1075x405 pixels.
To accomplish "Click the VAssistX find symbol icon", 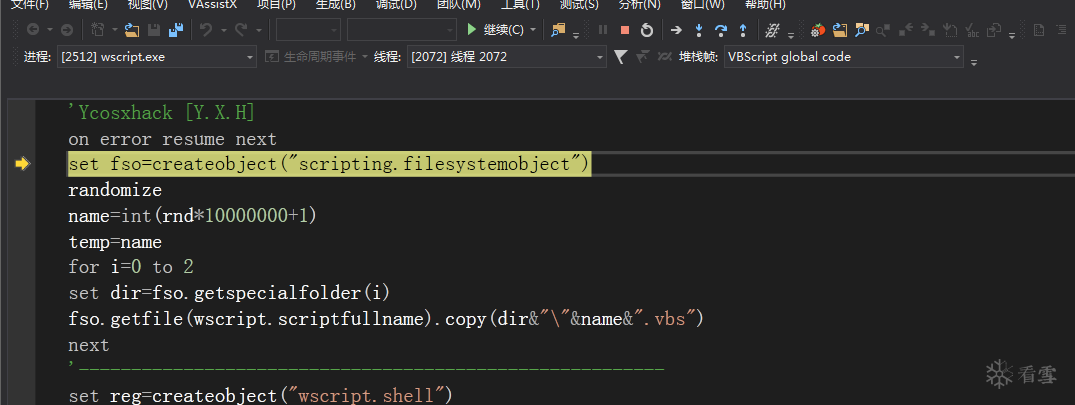I will (862, 29).
